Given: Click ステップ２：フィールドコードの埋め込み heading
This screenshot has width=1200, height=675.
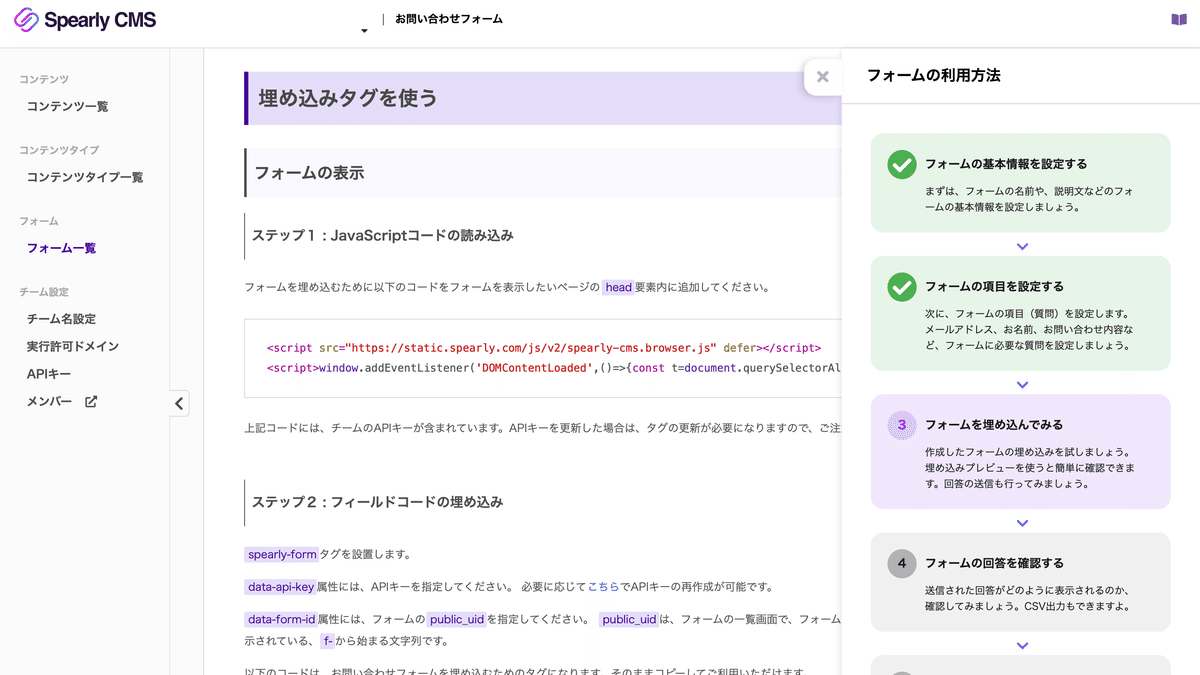Looking at the screenshot, I should click(x=377, y=502).
